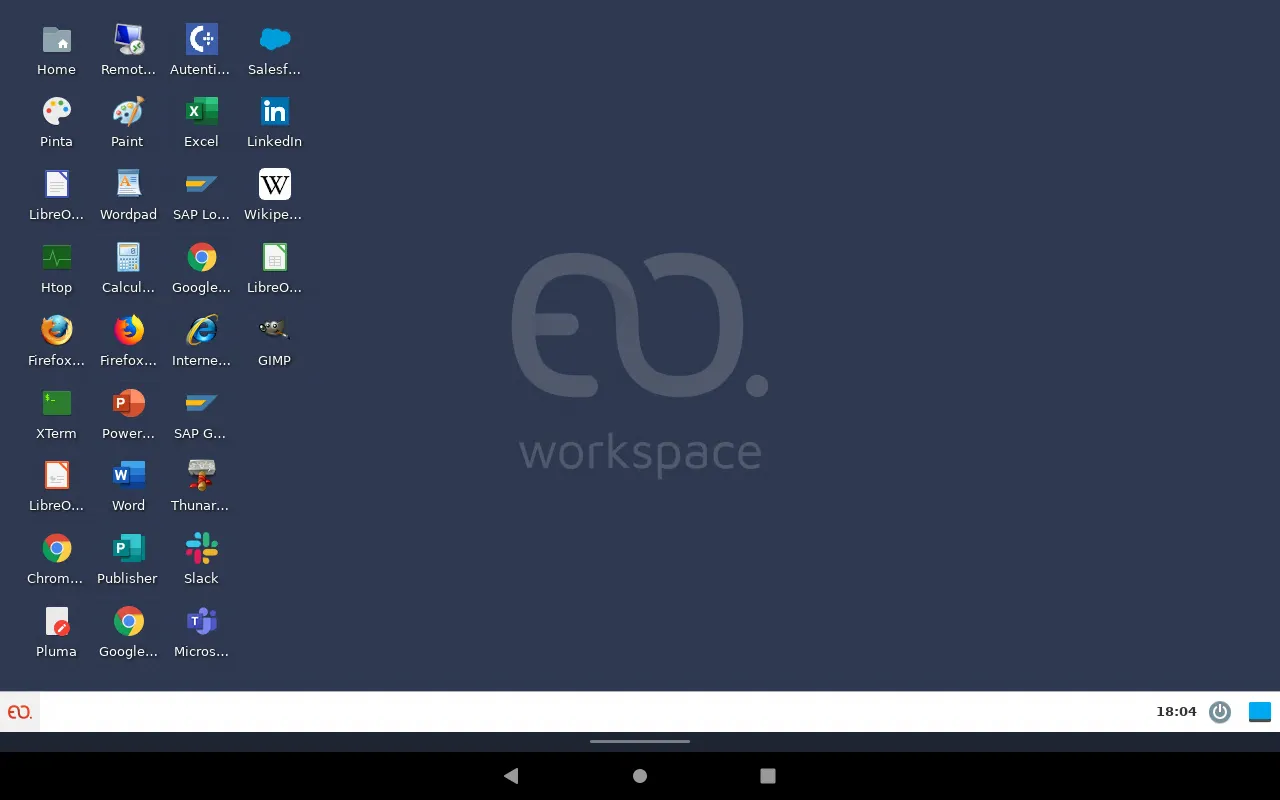Click the gesture handle bar above the navigation buttons
The width and height of the screenshot is (1280, 800).
640,742
